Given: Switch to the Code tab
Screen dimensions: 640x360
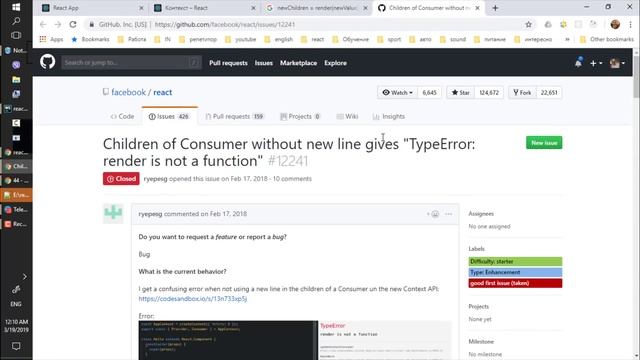Looking at the screenshot, I should pos(122,116).
